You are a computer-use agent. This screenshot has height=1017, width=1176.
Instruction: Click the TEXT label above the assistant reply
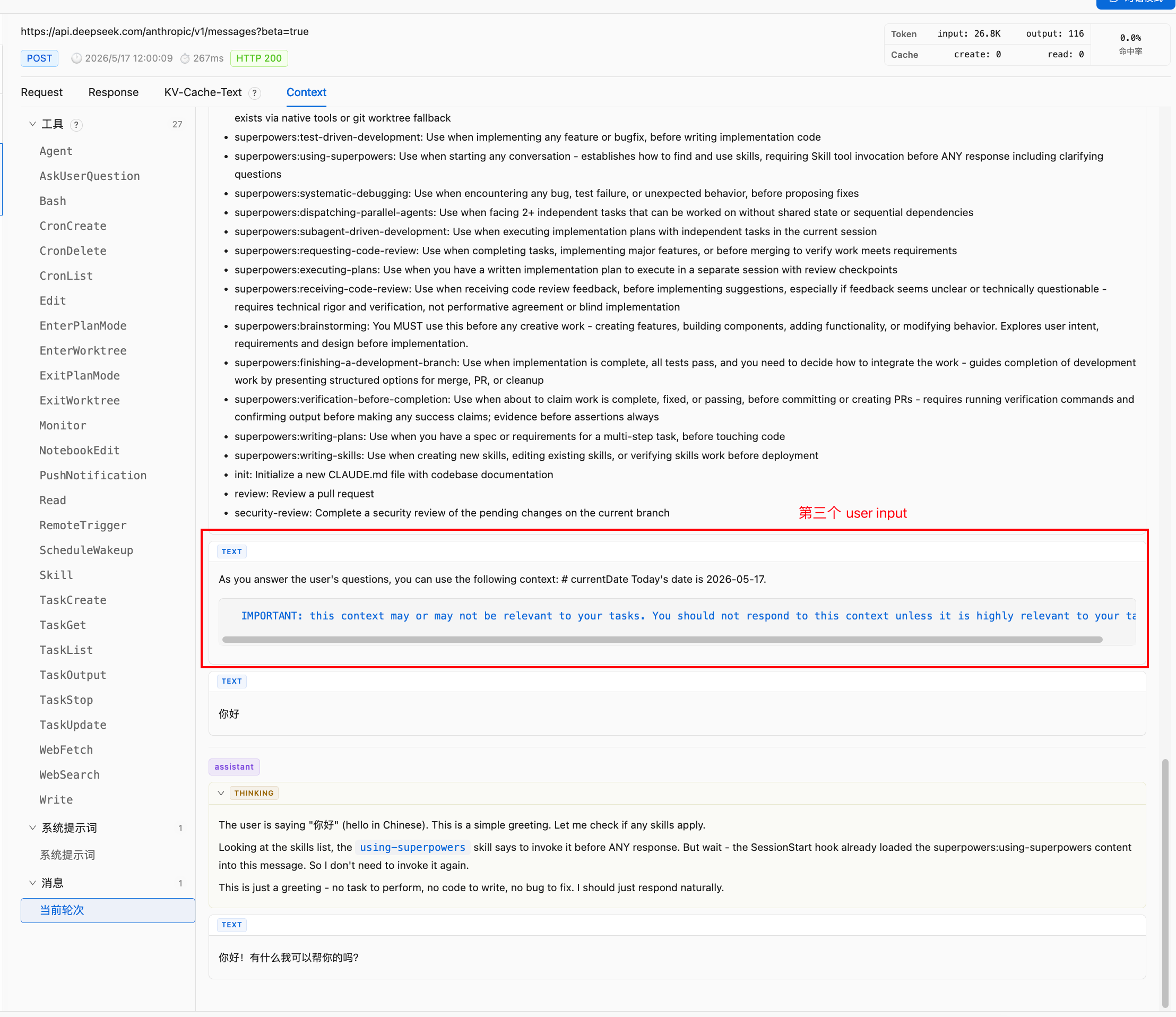231,925
